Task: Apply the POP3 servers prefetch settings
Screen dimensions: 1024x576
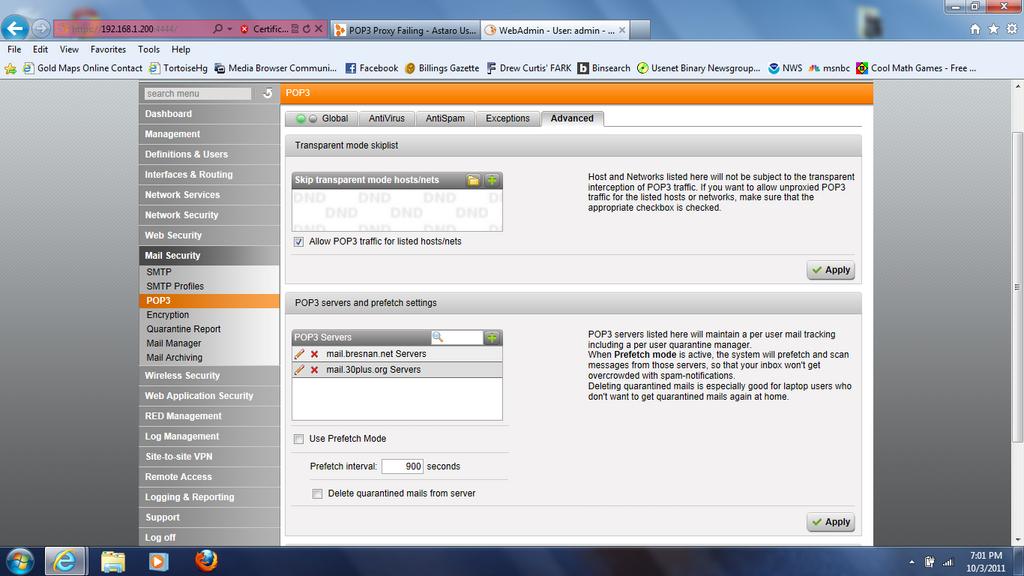Action: click(831, 522)
